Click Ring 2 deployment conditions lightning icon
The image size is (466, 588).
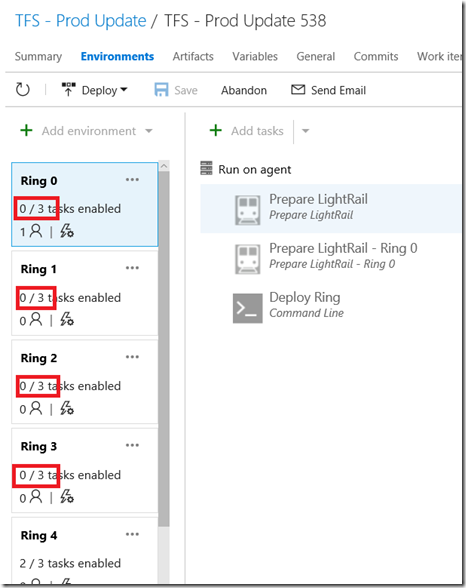coord(67,408)
